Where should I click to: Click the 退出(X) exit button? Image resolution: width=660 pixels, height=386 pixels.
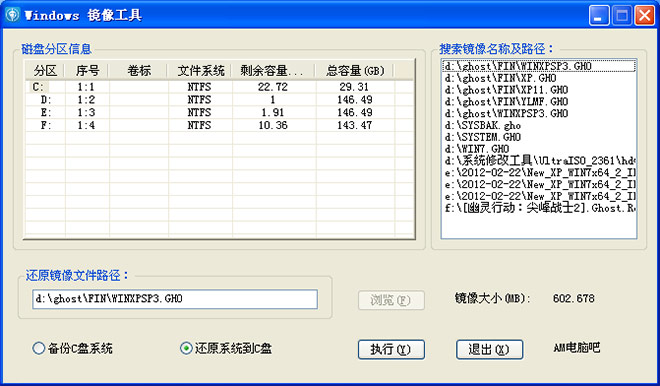[490, 349]
